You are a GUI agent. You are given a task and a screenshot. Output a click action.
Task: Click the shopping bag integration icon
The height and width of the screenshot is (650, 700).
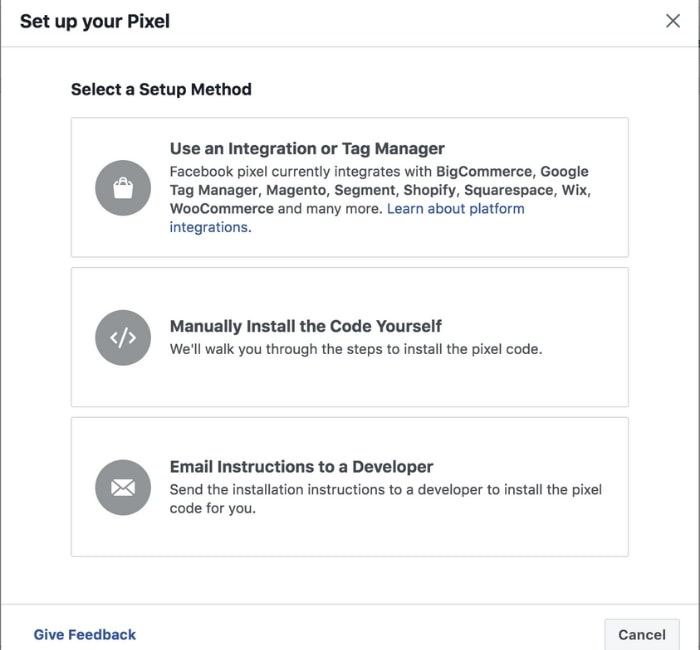pyautogui.click(x=123, y=188)
